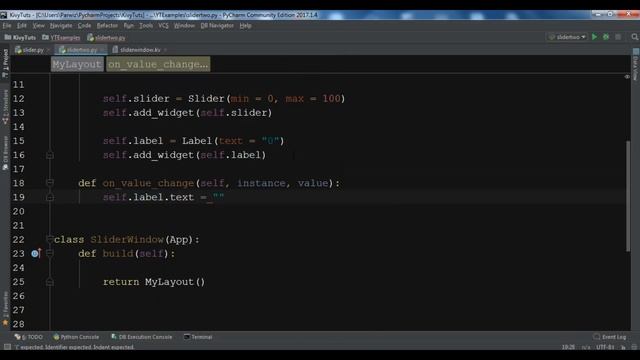Close the slider.py tab
Screen dimensions: 640x360
48,50
